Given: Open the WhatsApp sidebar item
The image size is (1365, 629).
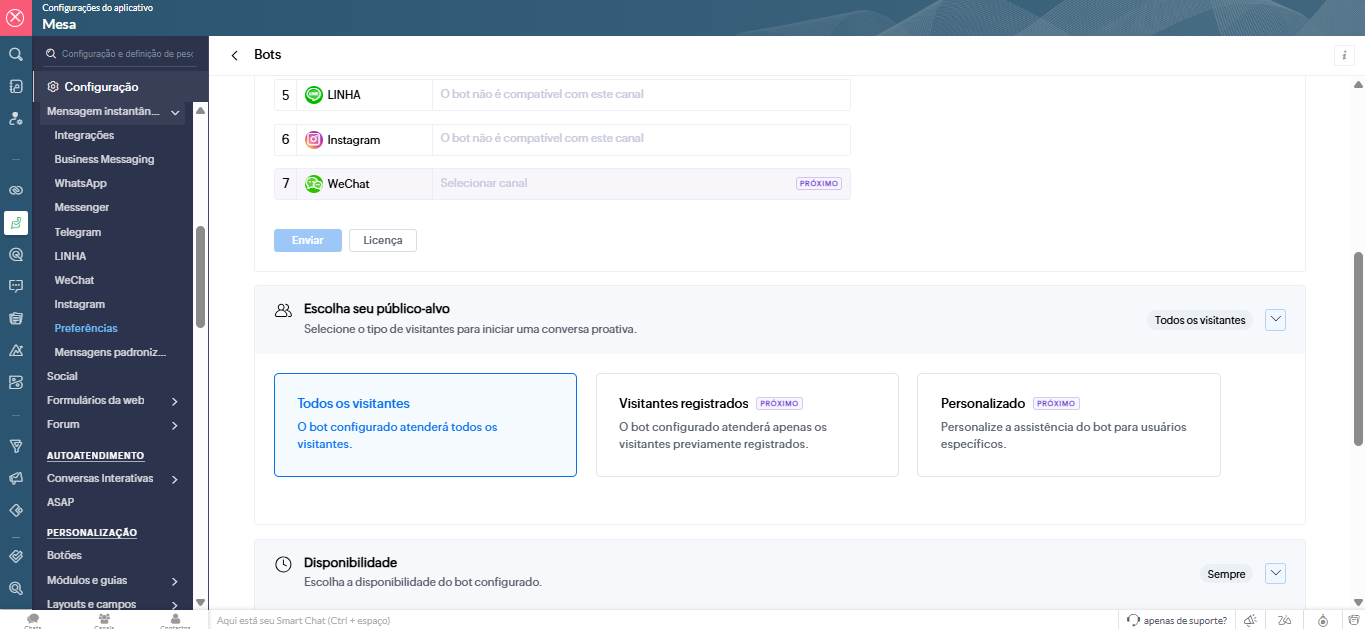Looking at the screenshot, I should [80, 184].
